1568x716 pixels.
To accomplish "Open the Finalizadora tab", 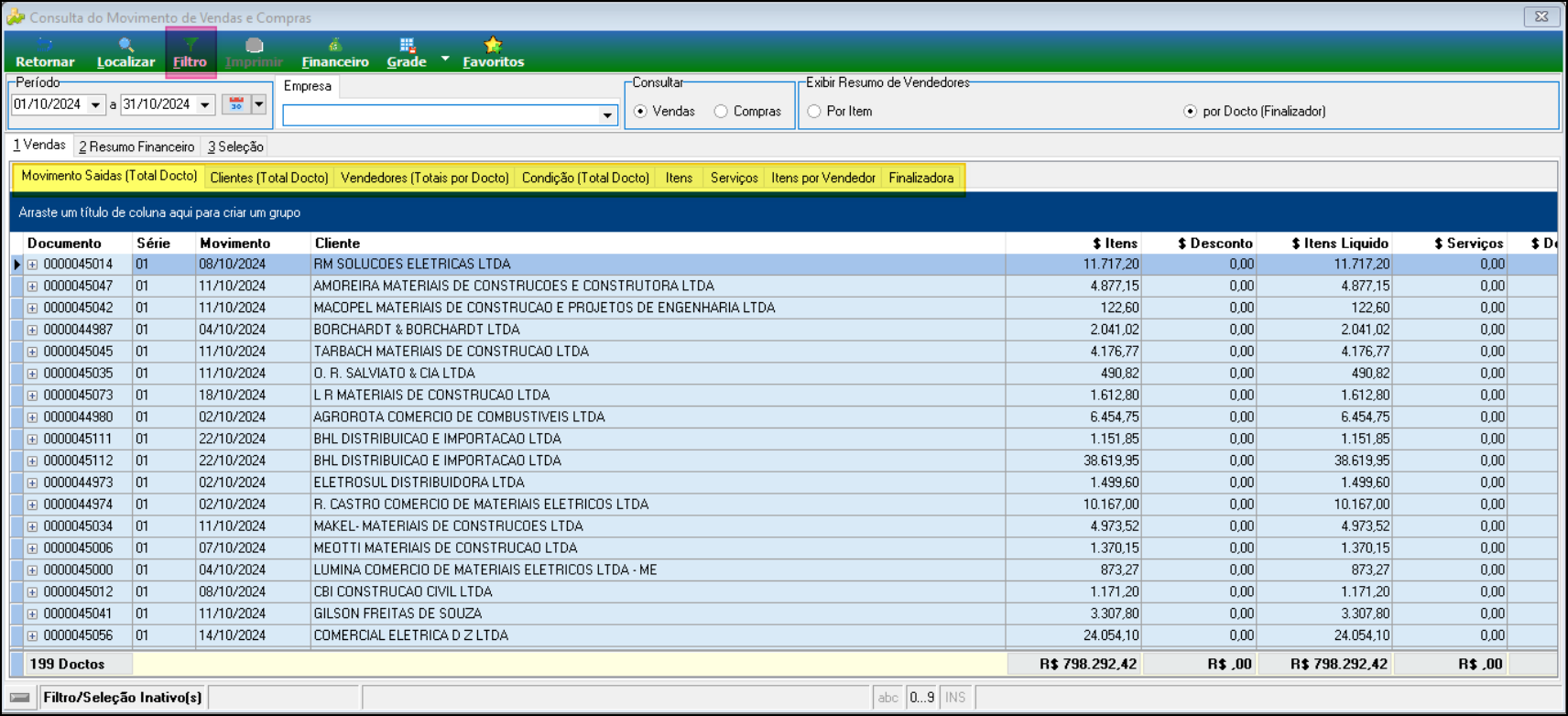I will tap(921, 178).
